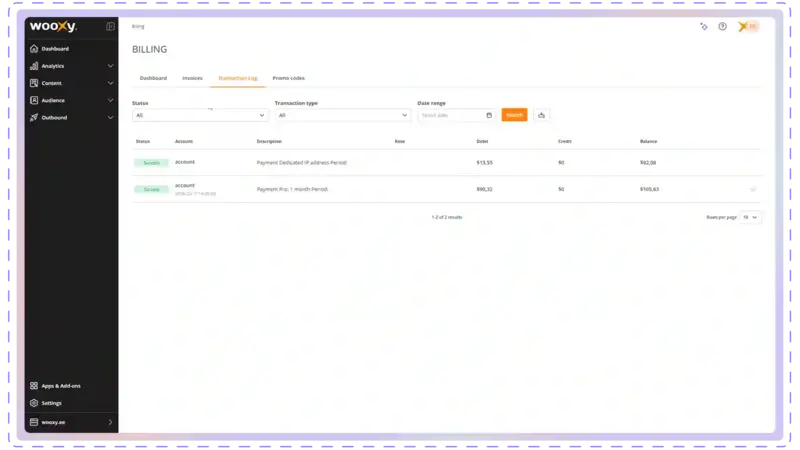
Task: Click the 1-2 of 2 results text
Action: pos(447,217)
